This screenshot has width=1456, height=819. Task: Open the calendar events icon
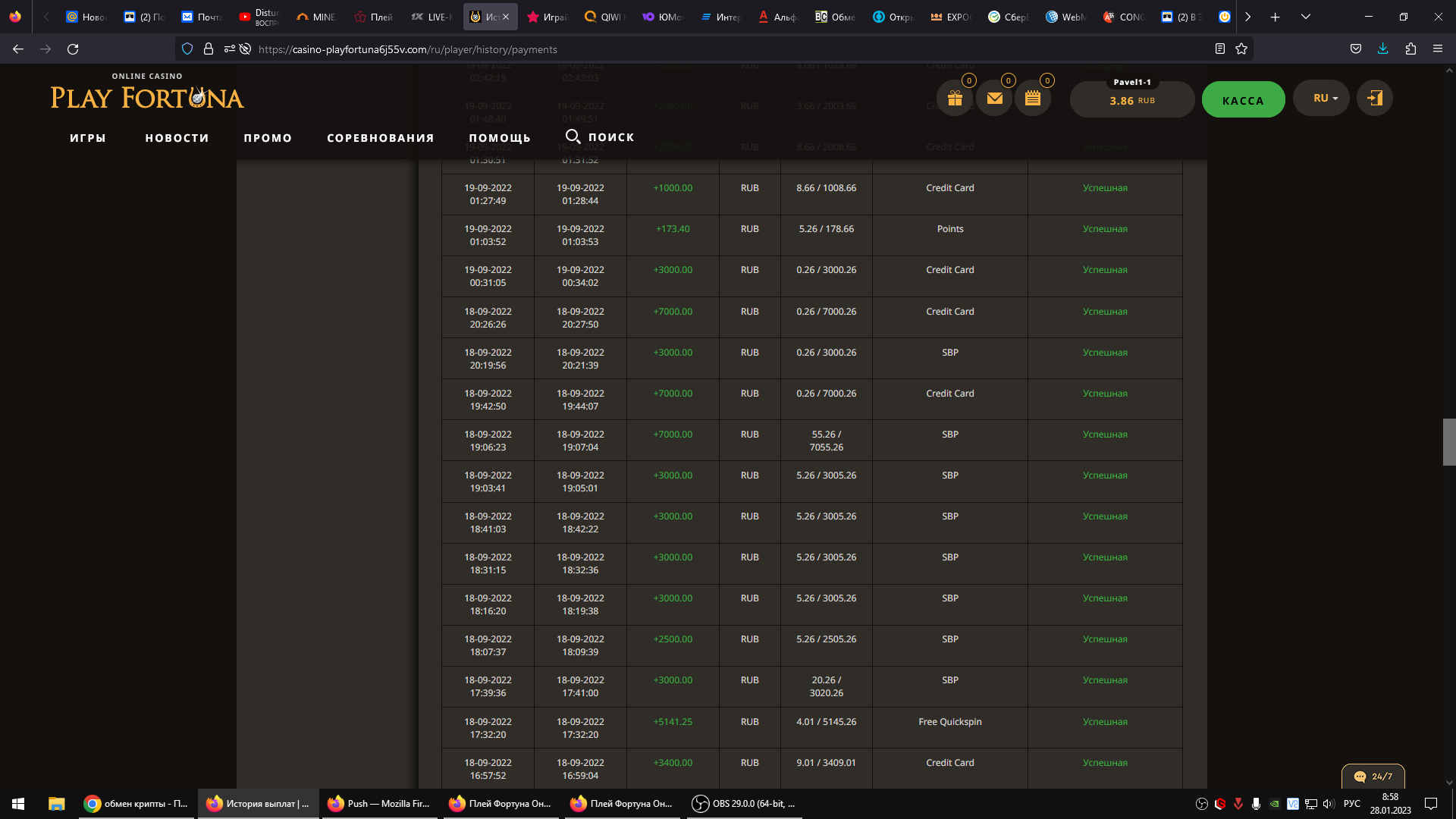(x=1033, y=99)
